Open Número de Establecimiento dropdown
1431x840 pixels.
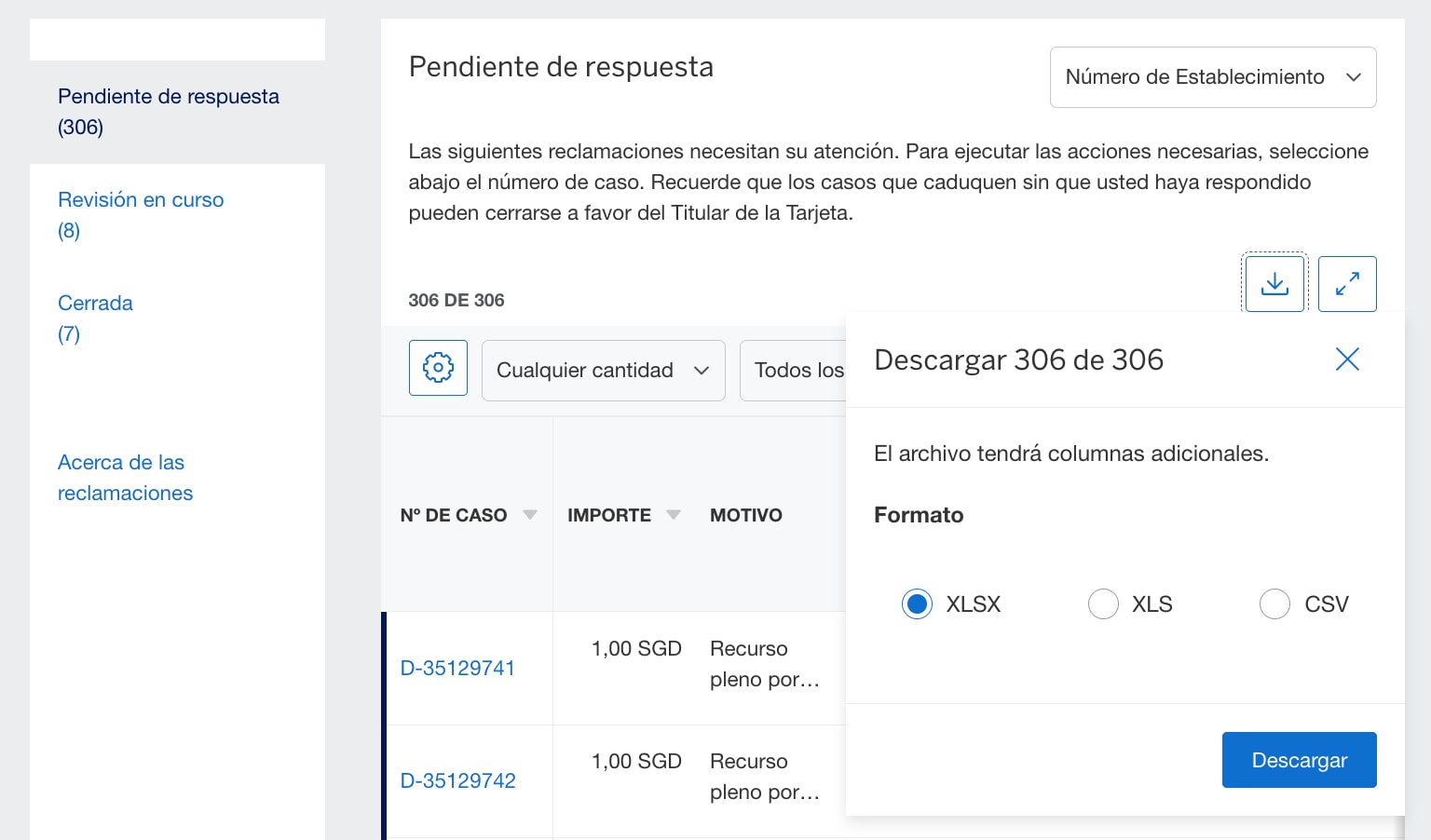point(1212,77)
